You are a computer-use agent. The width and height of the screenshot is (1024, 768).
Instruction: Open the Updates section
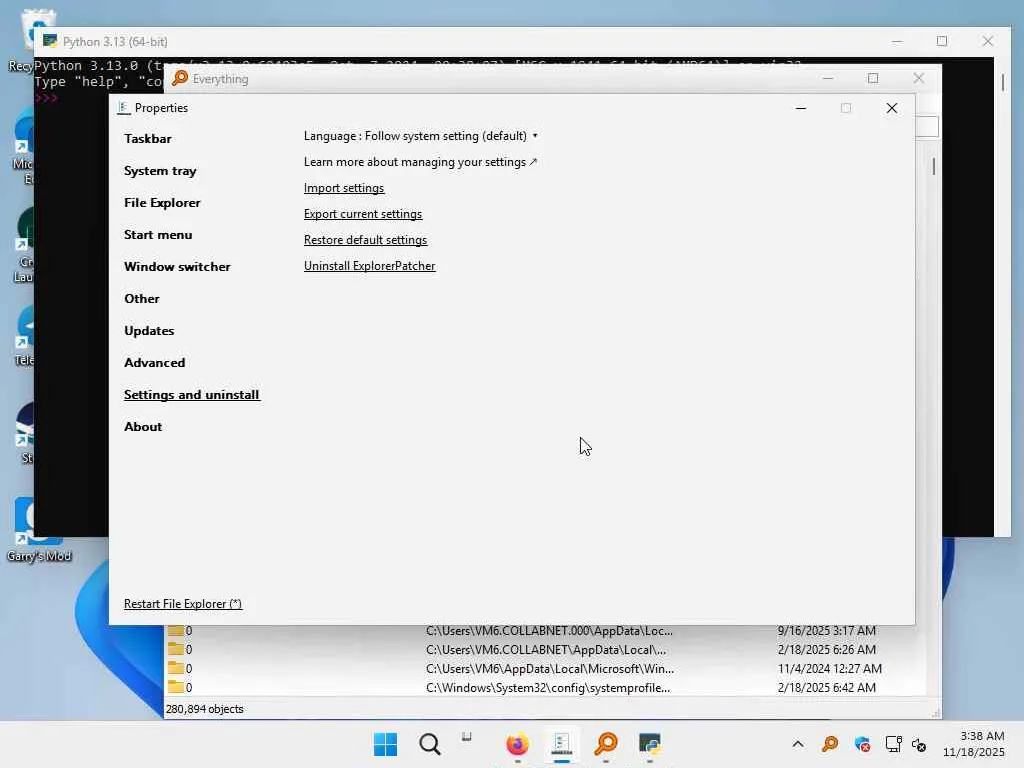click(x=149, y=330)
